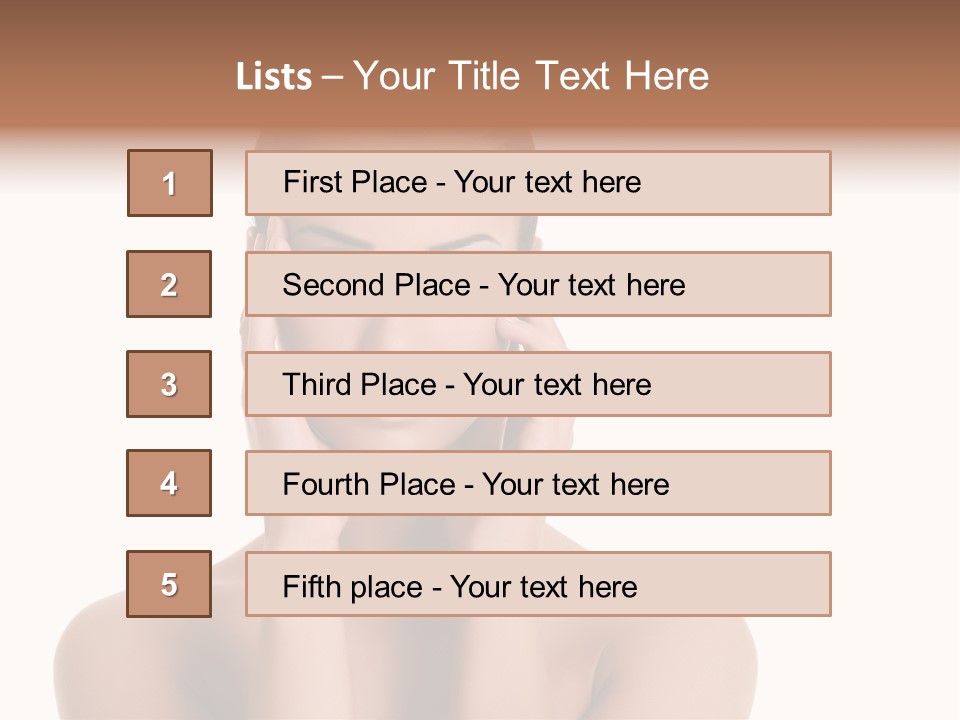Click the bold word 'Lists' in the title

coord(274,77)
